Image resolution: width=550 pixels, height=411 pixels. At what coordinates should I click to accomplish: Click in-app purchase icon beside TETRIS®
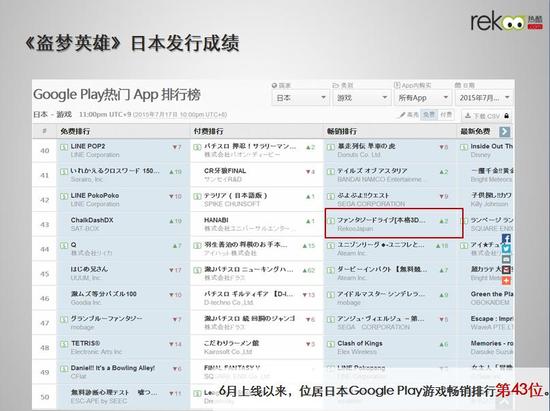click(x=63, y=344)
